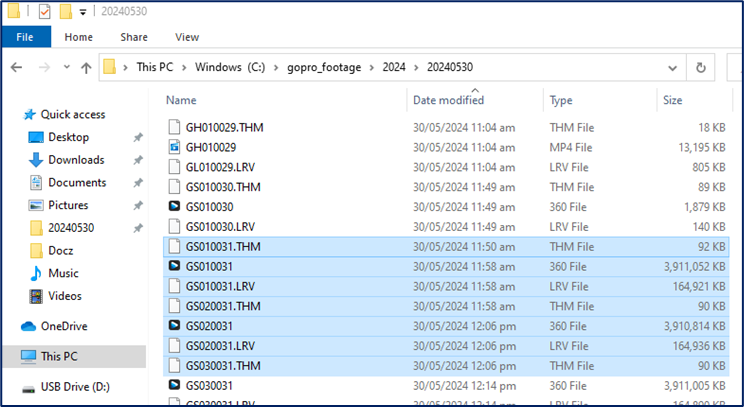Expand chevron after This PC in address bar
The height and width of the screenshot is (407, 744).
coord(184,68)
